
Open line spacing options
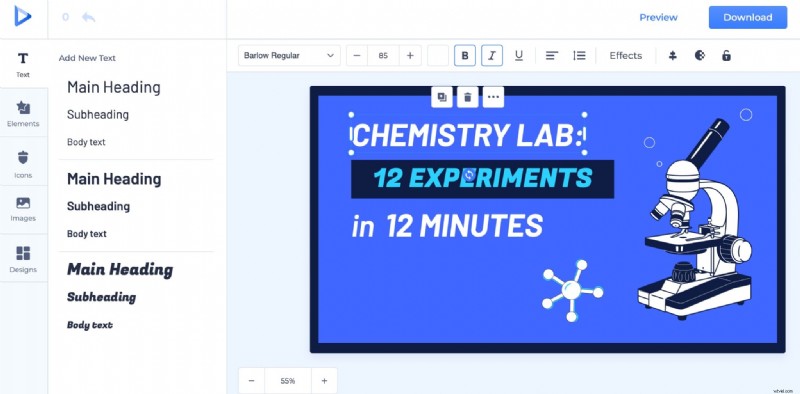tap(579, 56)
